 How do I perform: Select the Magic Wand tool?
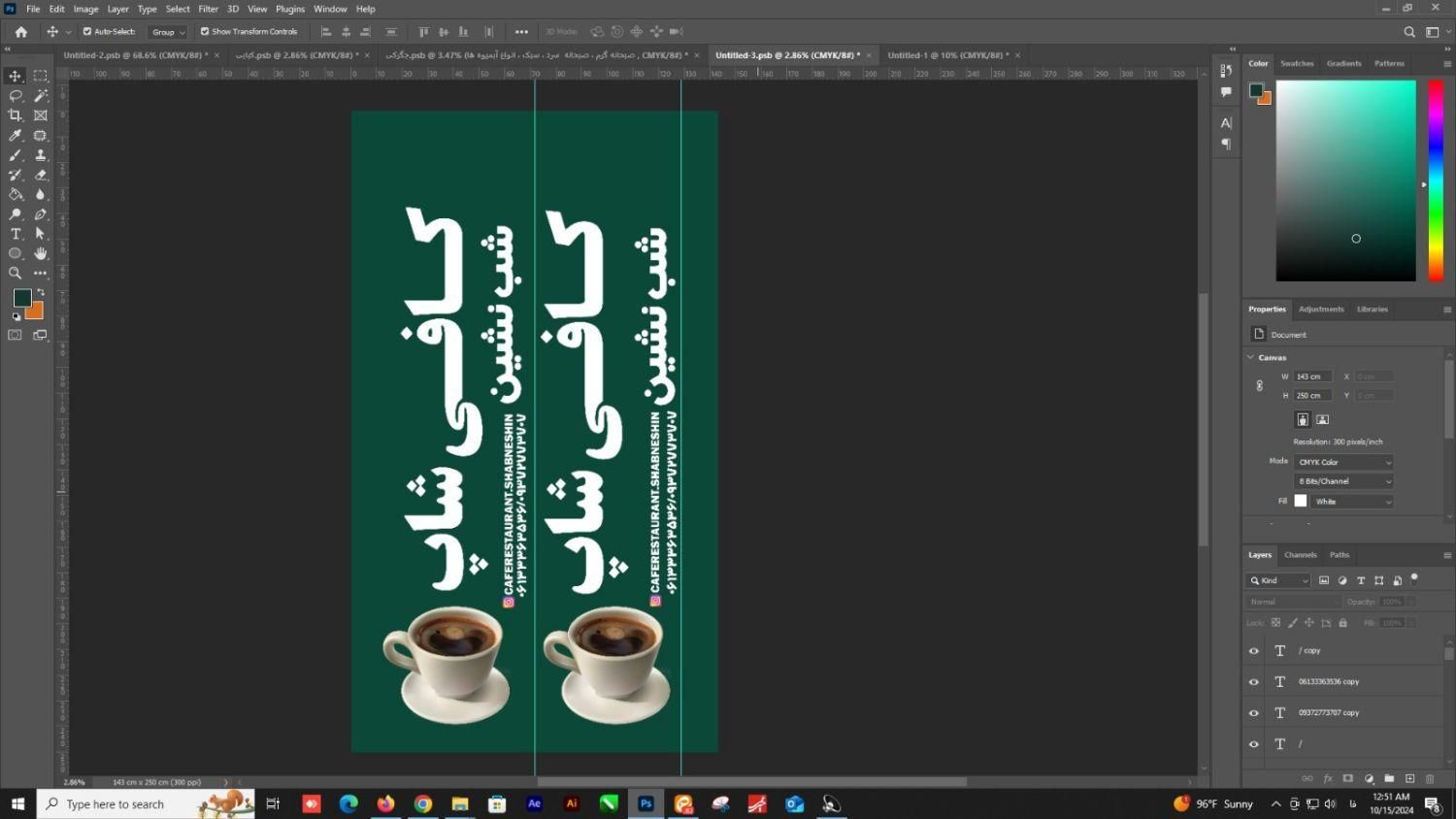(x=41, y=95)
